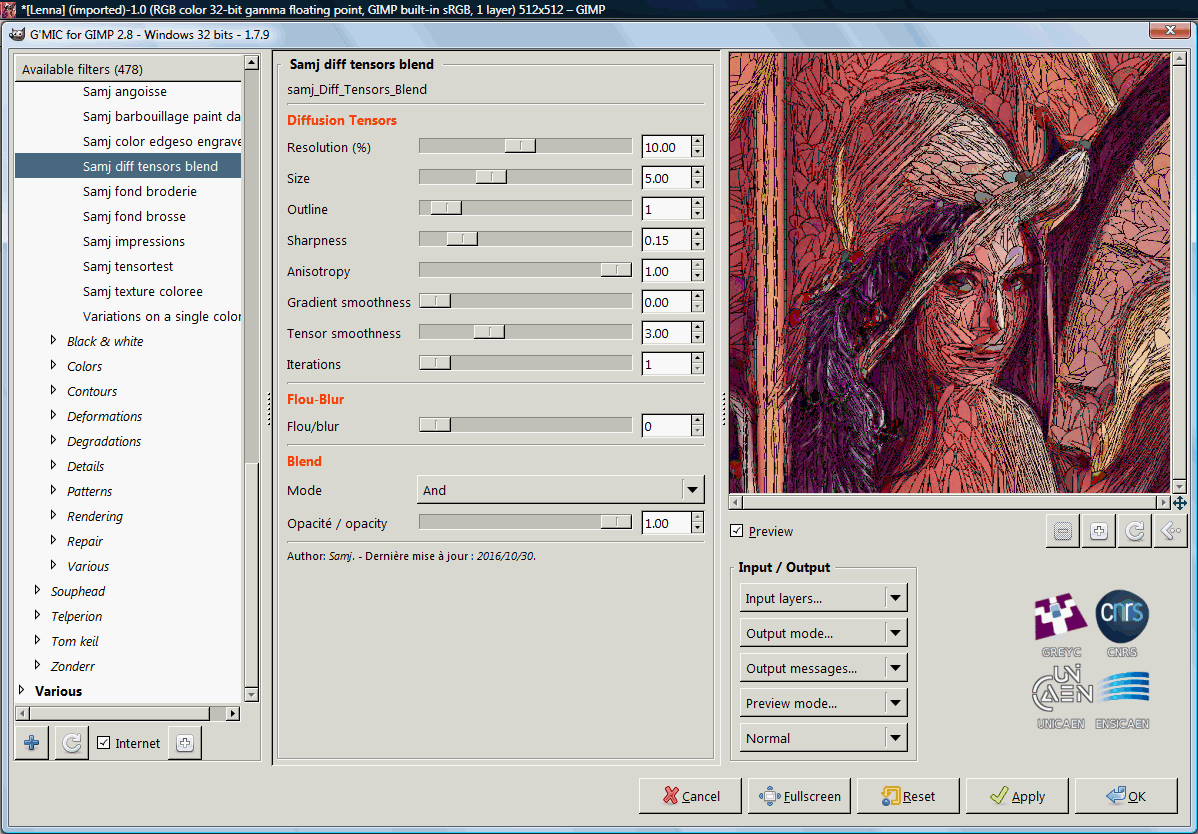The height and width of the screenshot is (834, 1198).
Task: Close the G'MIC dialog window
Action: click(1170, 31)
